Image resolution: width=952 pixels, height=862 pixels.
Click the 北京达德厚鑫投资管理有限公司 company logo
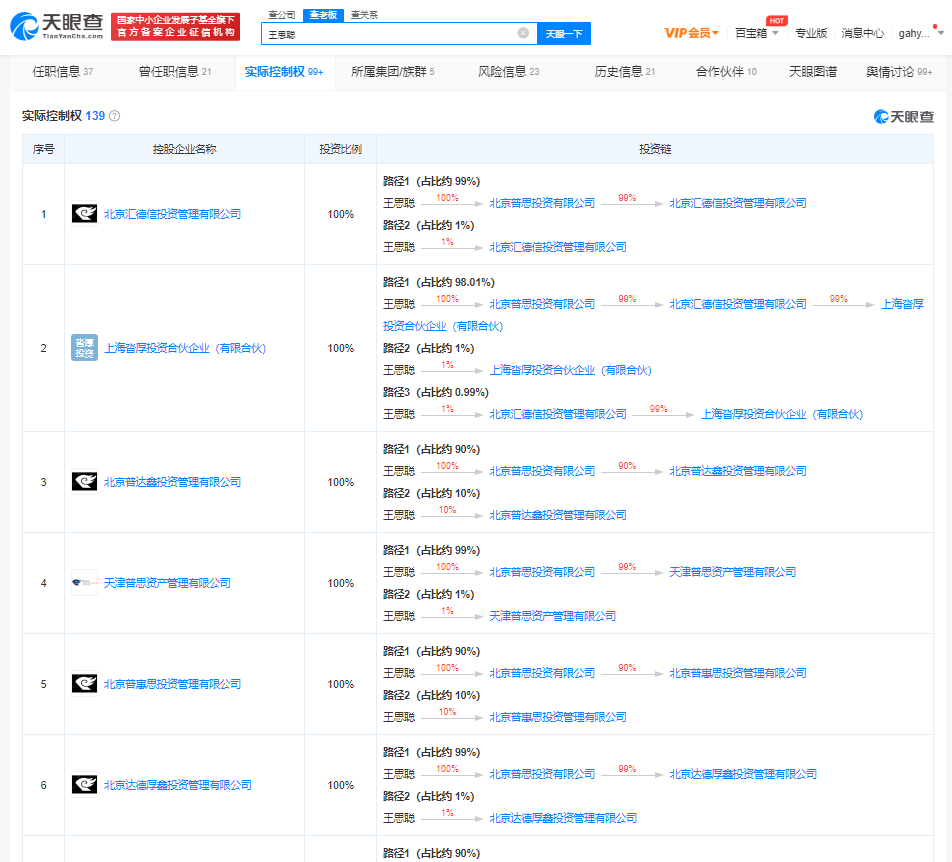pos(84,785)
